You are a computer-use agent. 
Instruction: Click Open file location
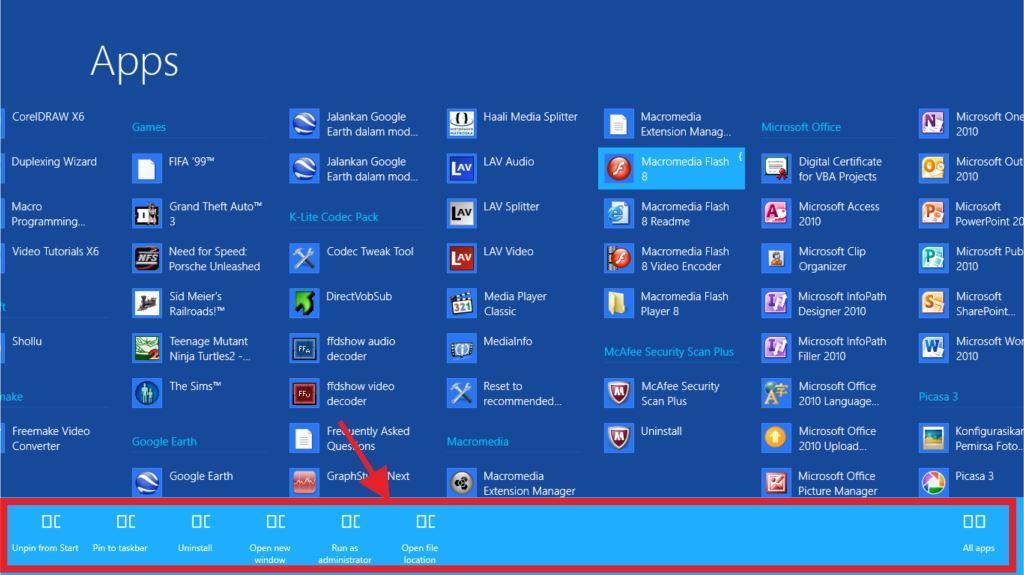[x=420, y=538]
